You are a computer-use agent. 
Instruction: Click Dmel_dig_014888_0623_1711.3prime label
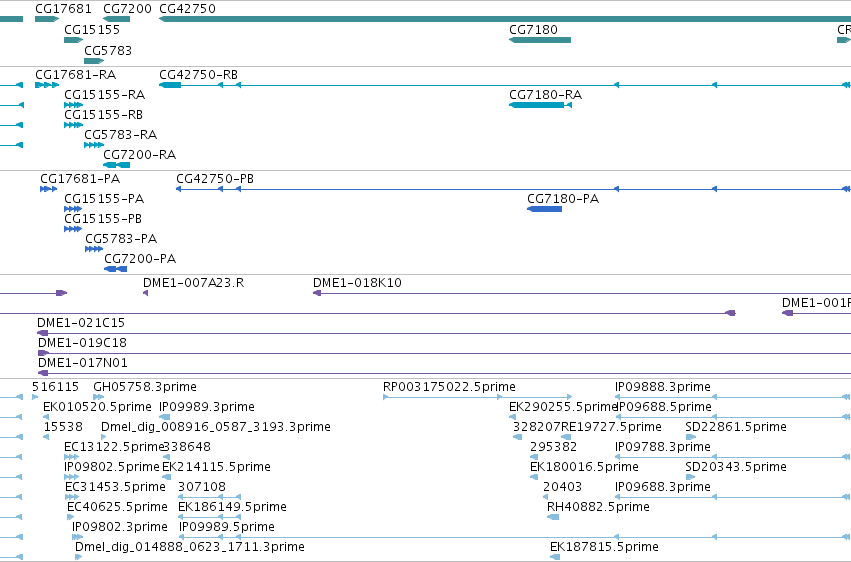pos(189,547)
